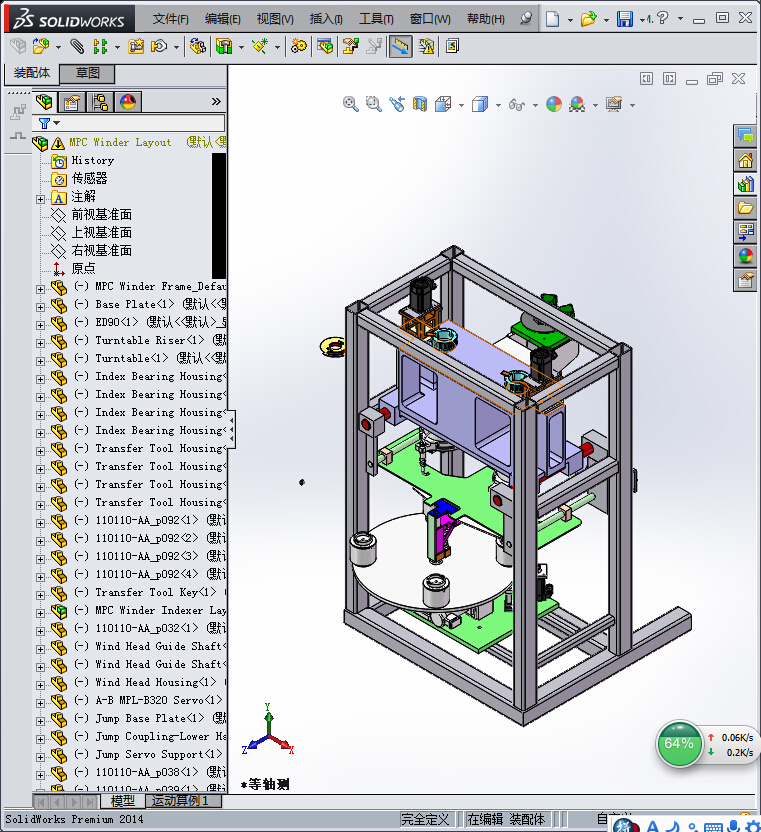Click the Zoom to Fit magnifier icon
The height and width of the screenshot is (832, 761).
click(x=350, y=104)
